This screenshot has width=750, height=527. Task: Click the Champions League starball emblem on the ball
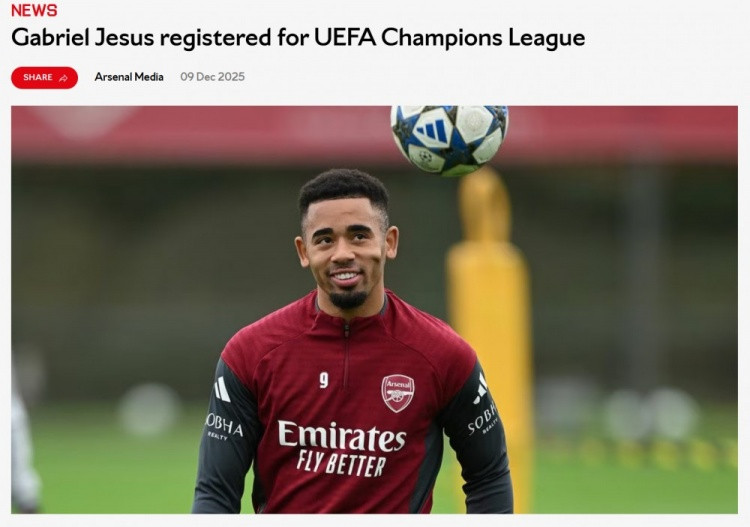click(x=425, y=157)
